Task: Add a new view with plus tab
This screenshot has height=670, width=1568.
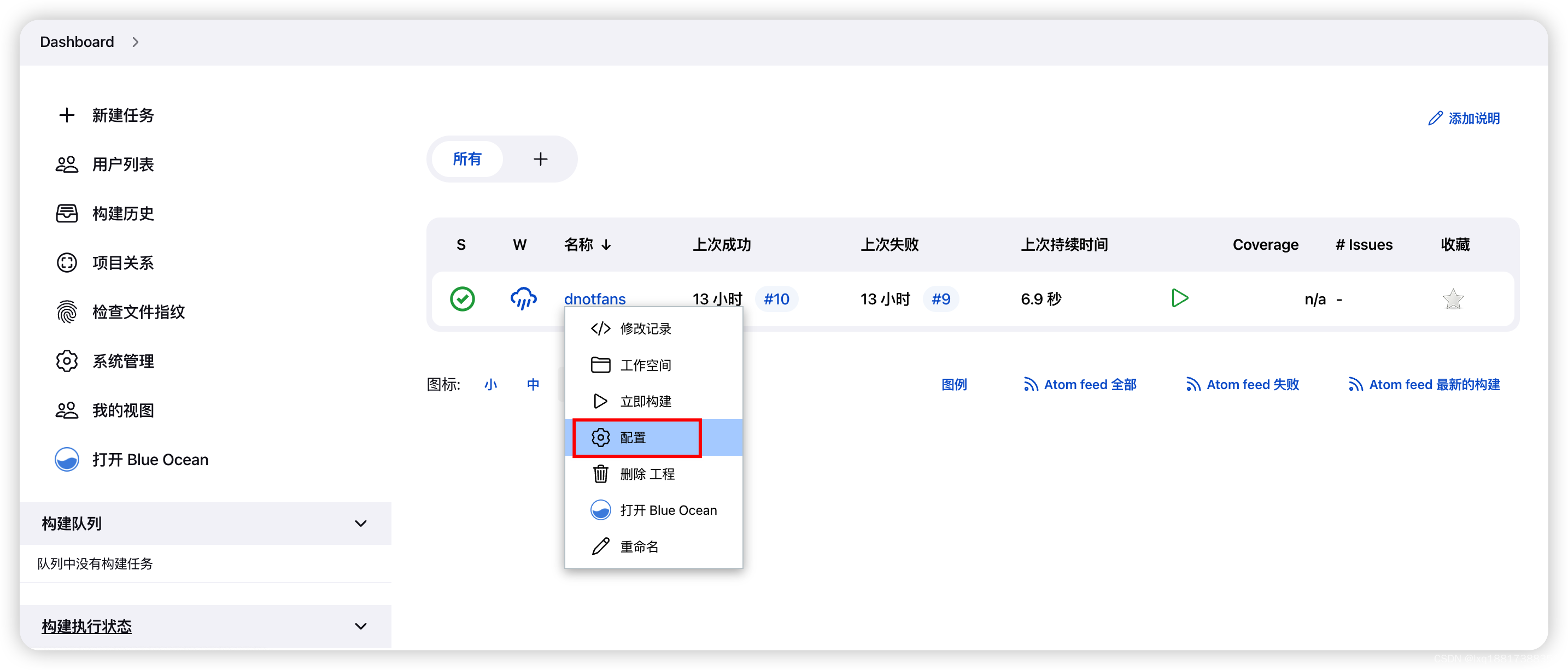Action: coord(540,160)
